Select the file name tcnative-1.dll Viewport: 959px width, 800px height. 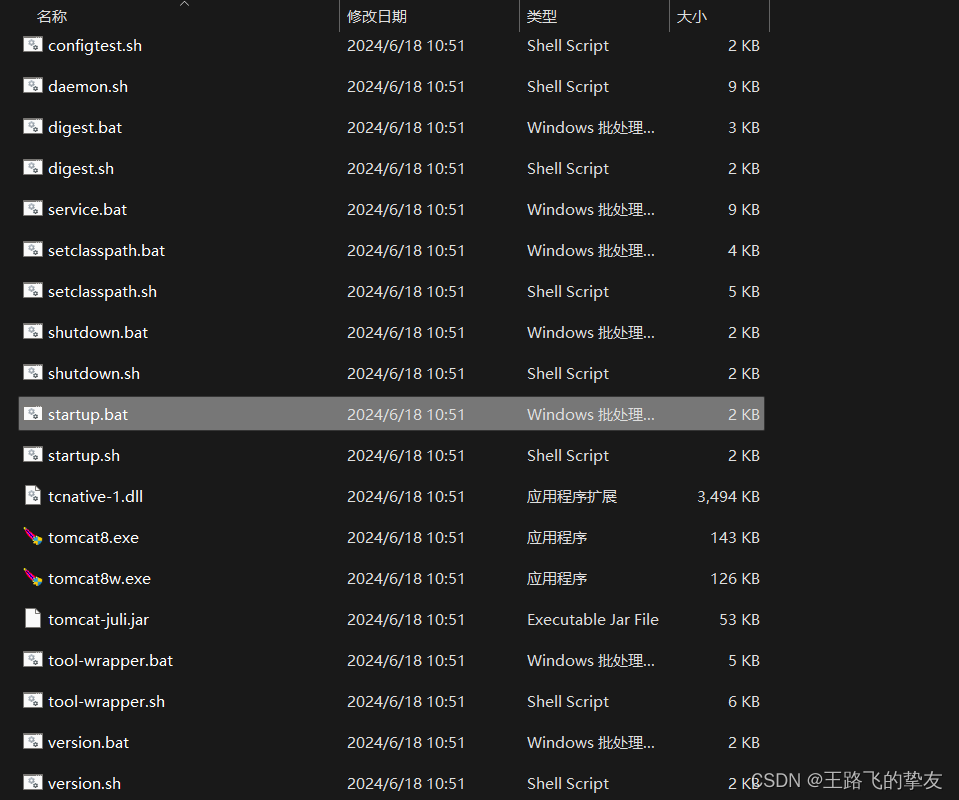tap(95, 496)
